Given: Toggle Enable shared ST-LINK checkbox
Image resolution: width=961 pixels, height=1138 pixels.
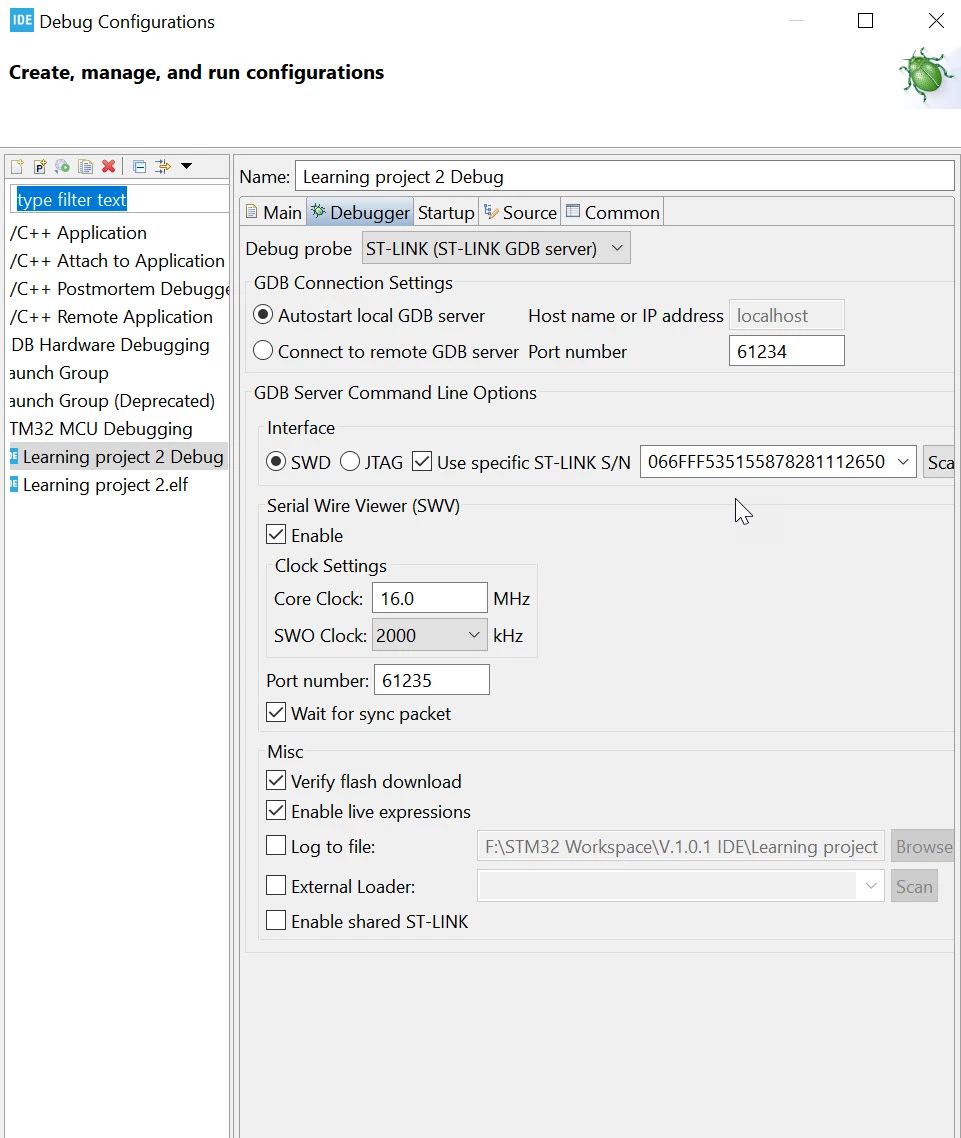Looking at the screenshot, I should (x=276, y=921).
